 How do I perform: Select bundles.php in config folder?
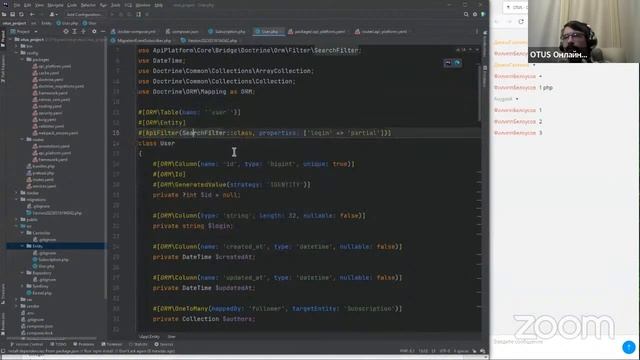(40, 167)
